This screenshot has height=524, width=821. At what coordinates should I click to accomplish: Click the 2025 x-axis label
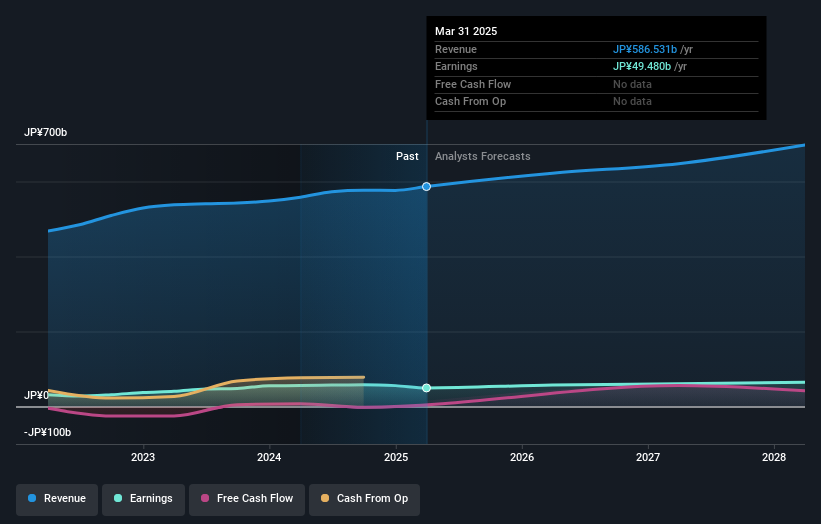(x=396, y=457)
